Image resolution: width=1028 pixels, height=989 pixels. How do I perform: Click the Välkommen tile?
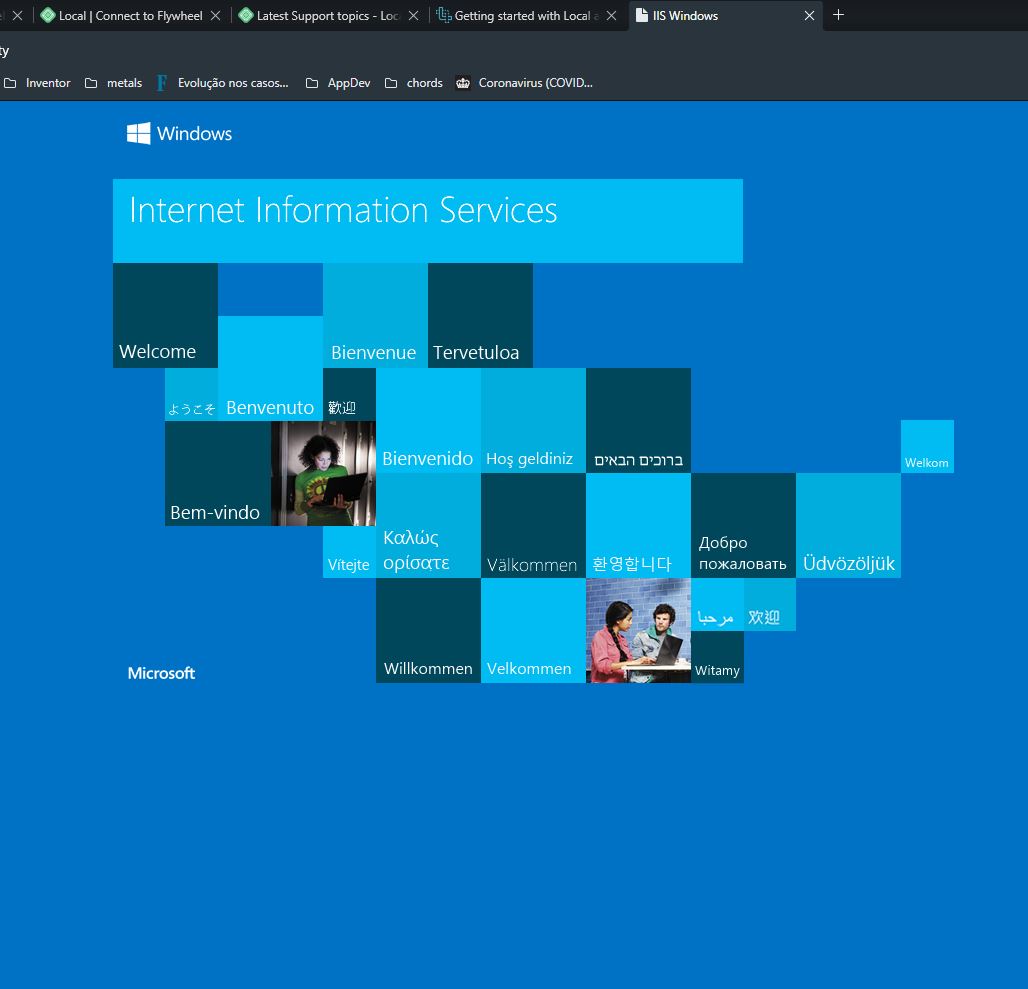tap(533, 526)
